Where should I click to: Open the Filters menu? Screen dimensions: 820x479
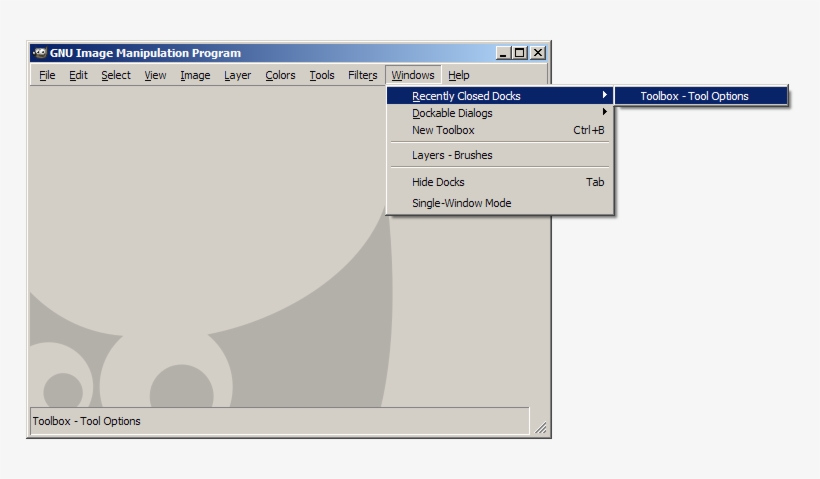pos(362,75)
